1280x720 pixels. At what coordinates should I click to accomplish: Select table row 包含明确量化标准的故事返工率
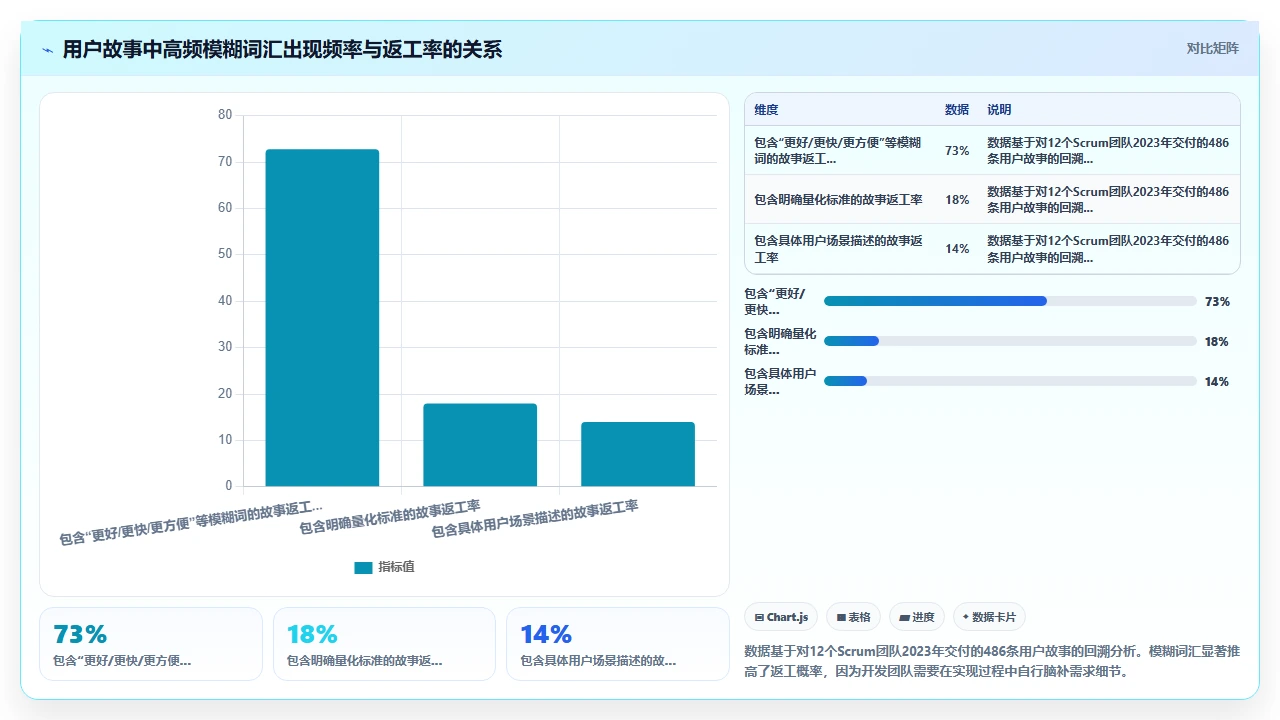coord(993,200)
